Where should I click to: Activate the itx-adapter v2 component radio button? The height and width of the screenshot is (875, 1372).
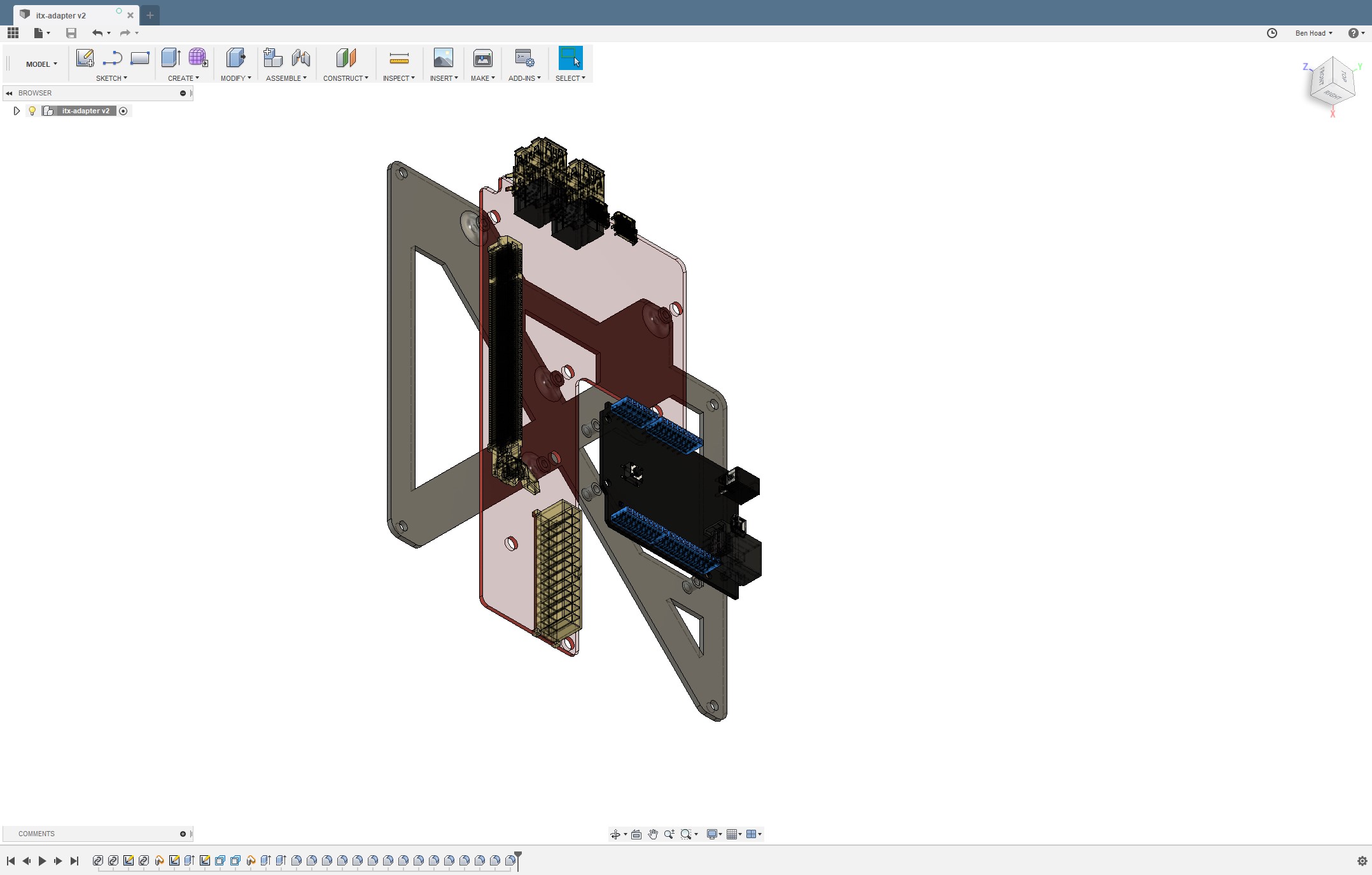click(x=123, y=111)
